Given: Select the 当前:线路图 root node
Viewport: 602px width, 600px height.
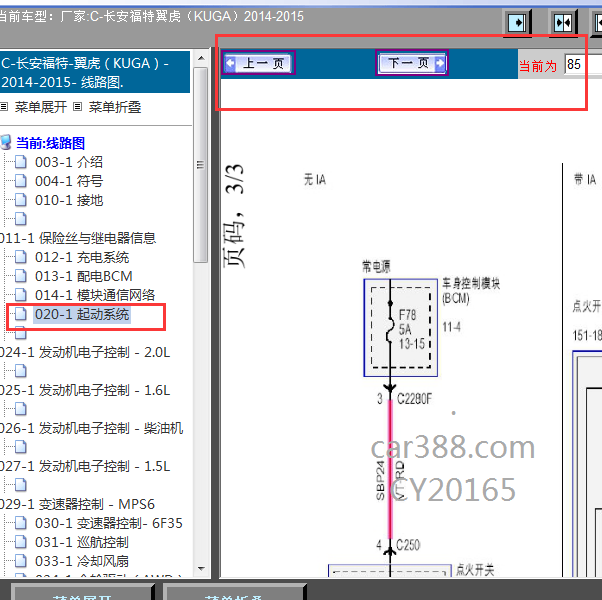Looking at the screenshot, I should [x=50, y=143].
